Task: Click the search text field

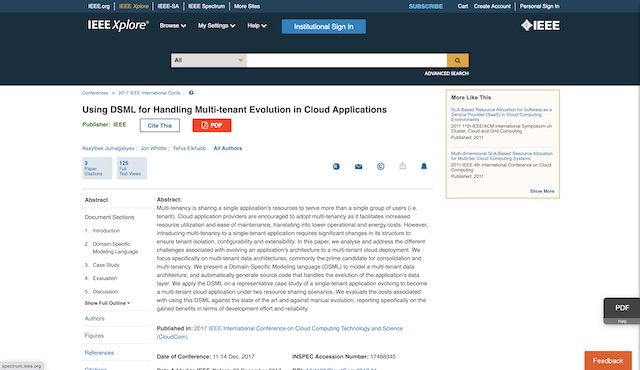Action: [x=347, y=60]
